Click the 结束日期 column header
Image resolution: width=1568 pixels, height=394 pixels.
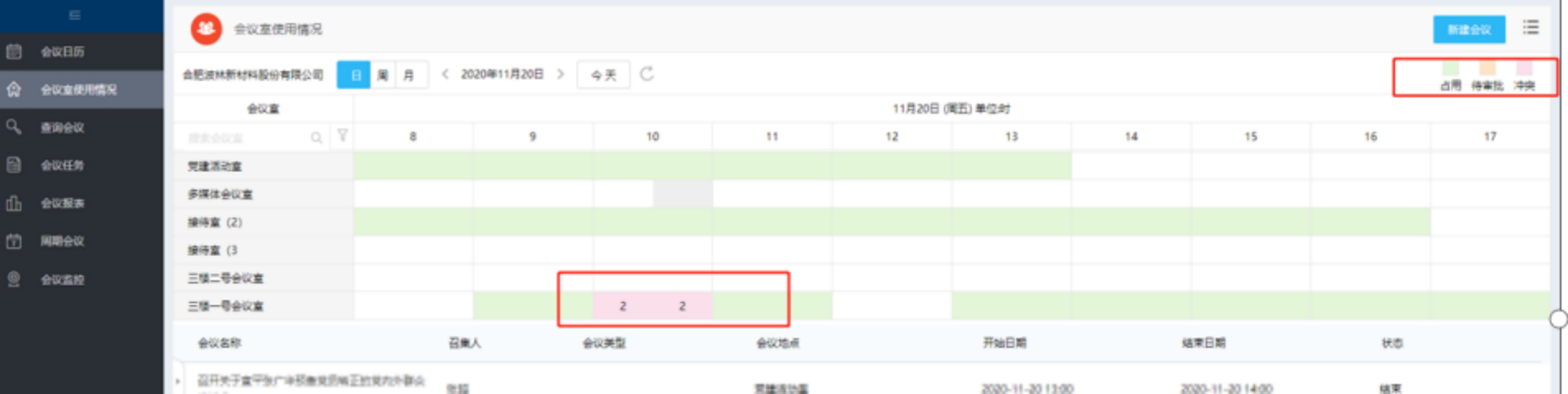tap(1204, 343)
